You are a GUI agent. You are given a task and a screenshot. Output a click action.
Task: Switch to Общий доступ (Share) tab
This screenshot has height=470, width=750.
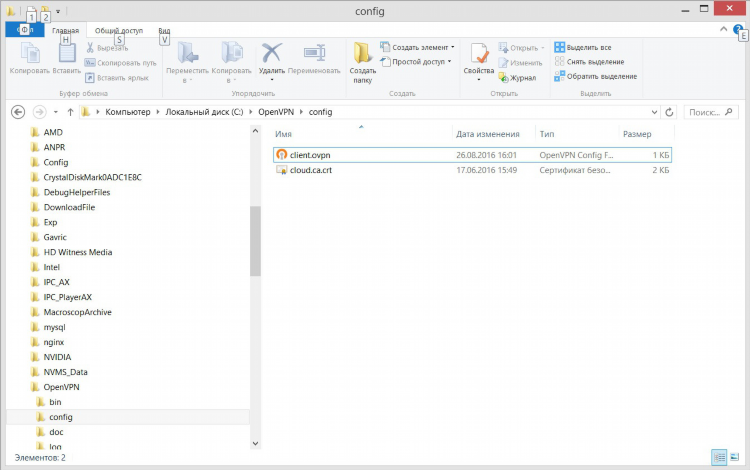click(119, 30)
